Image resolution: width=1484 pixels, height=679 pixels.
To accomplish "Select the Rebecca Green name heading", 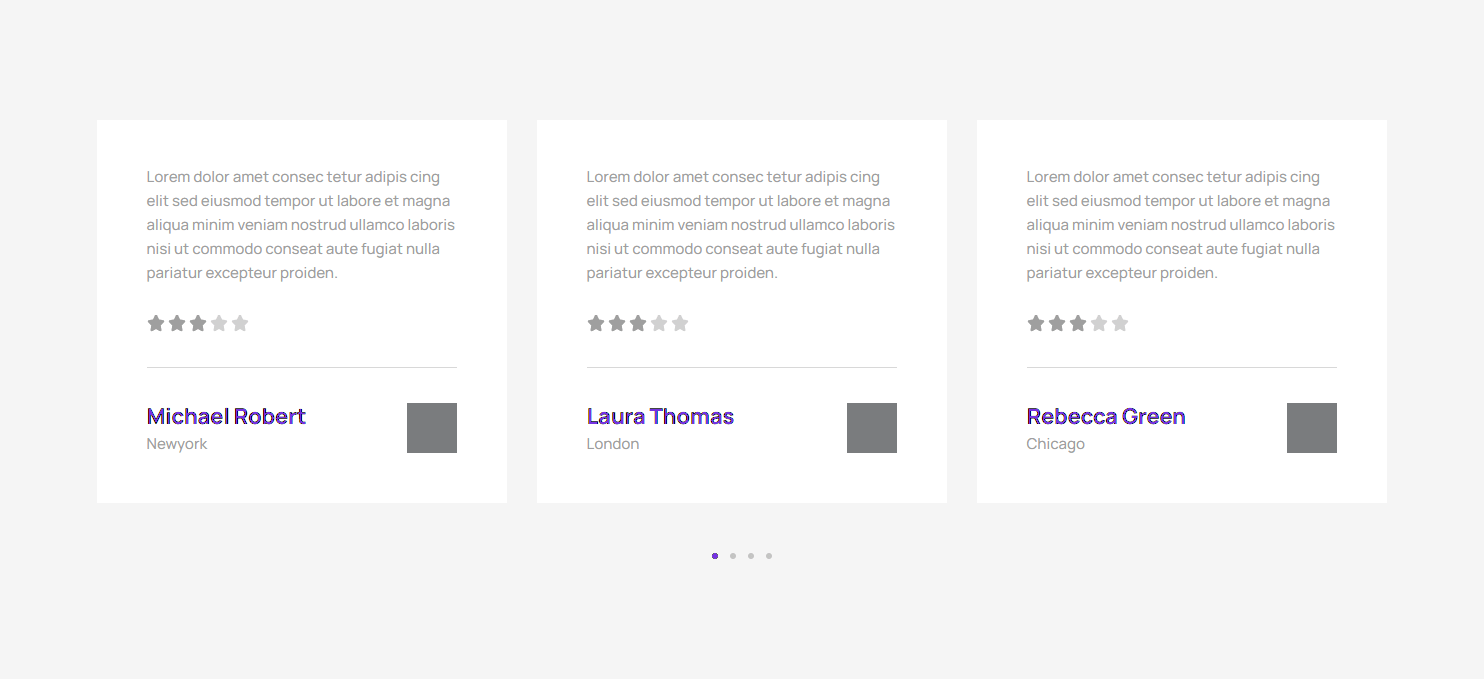I will 1106,416.
